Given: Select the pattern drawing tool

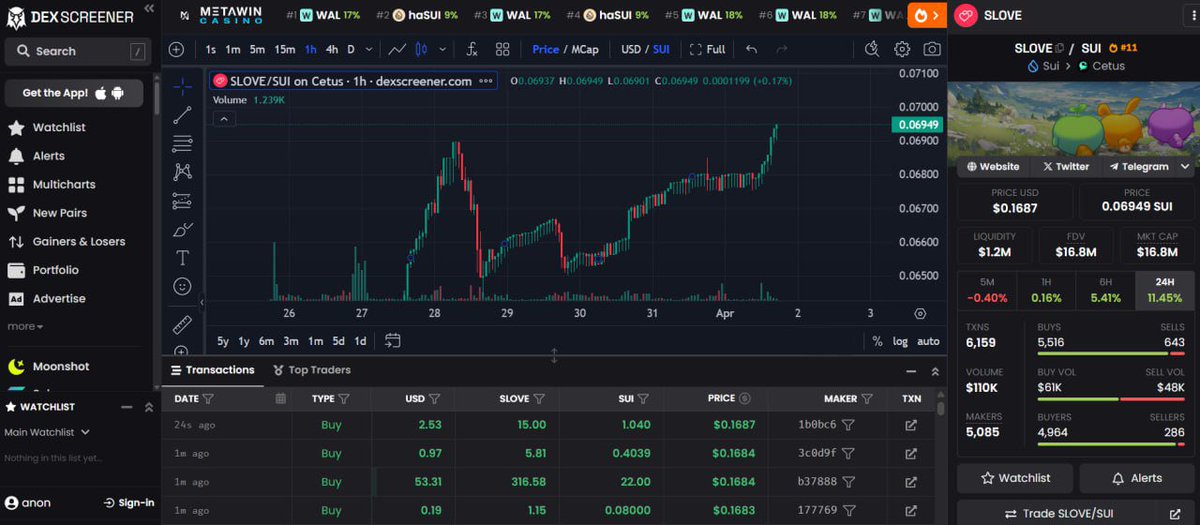Looking at the screenshot, I should click(x=182, y=172).
